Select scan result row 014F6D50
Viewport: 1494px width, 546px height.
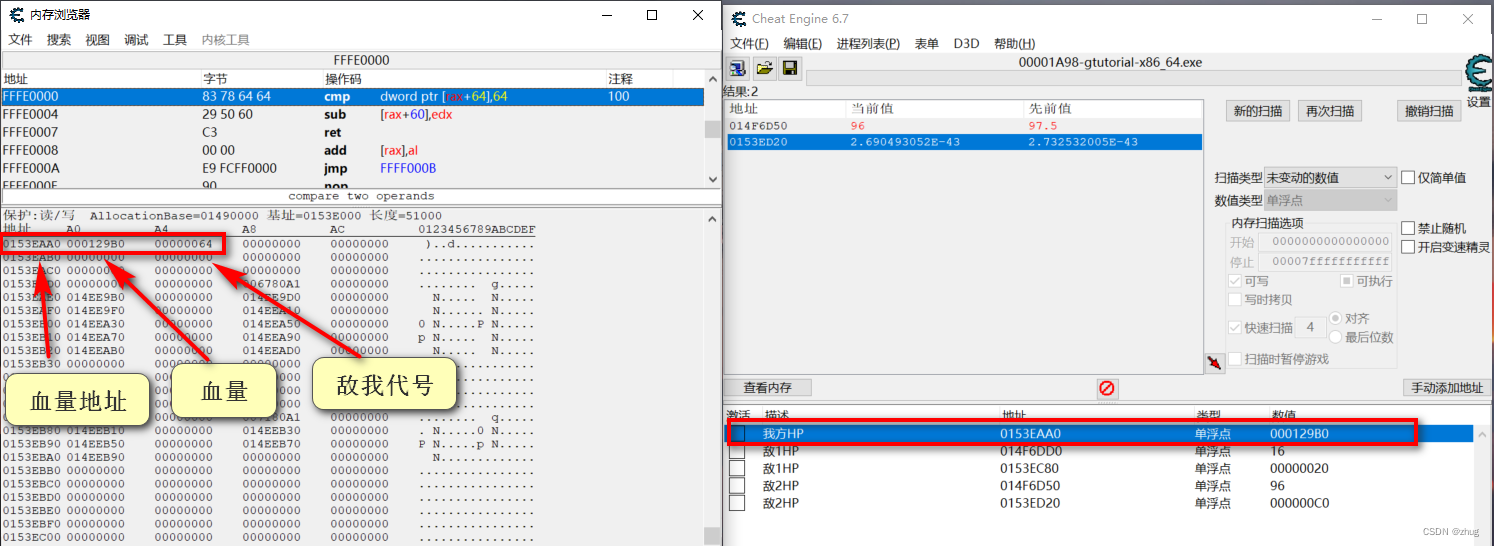tap(964, 126)
